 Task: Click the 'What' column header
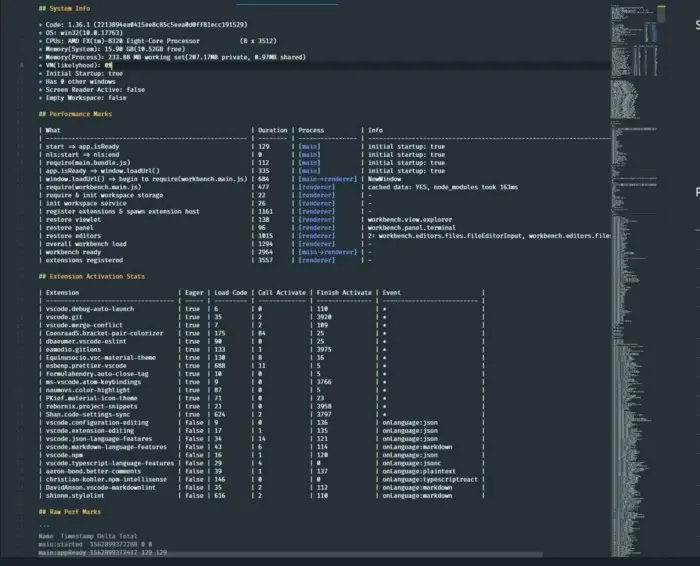point(53,130)
